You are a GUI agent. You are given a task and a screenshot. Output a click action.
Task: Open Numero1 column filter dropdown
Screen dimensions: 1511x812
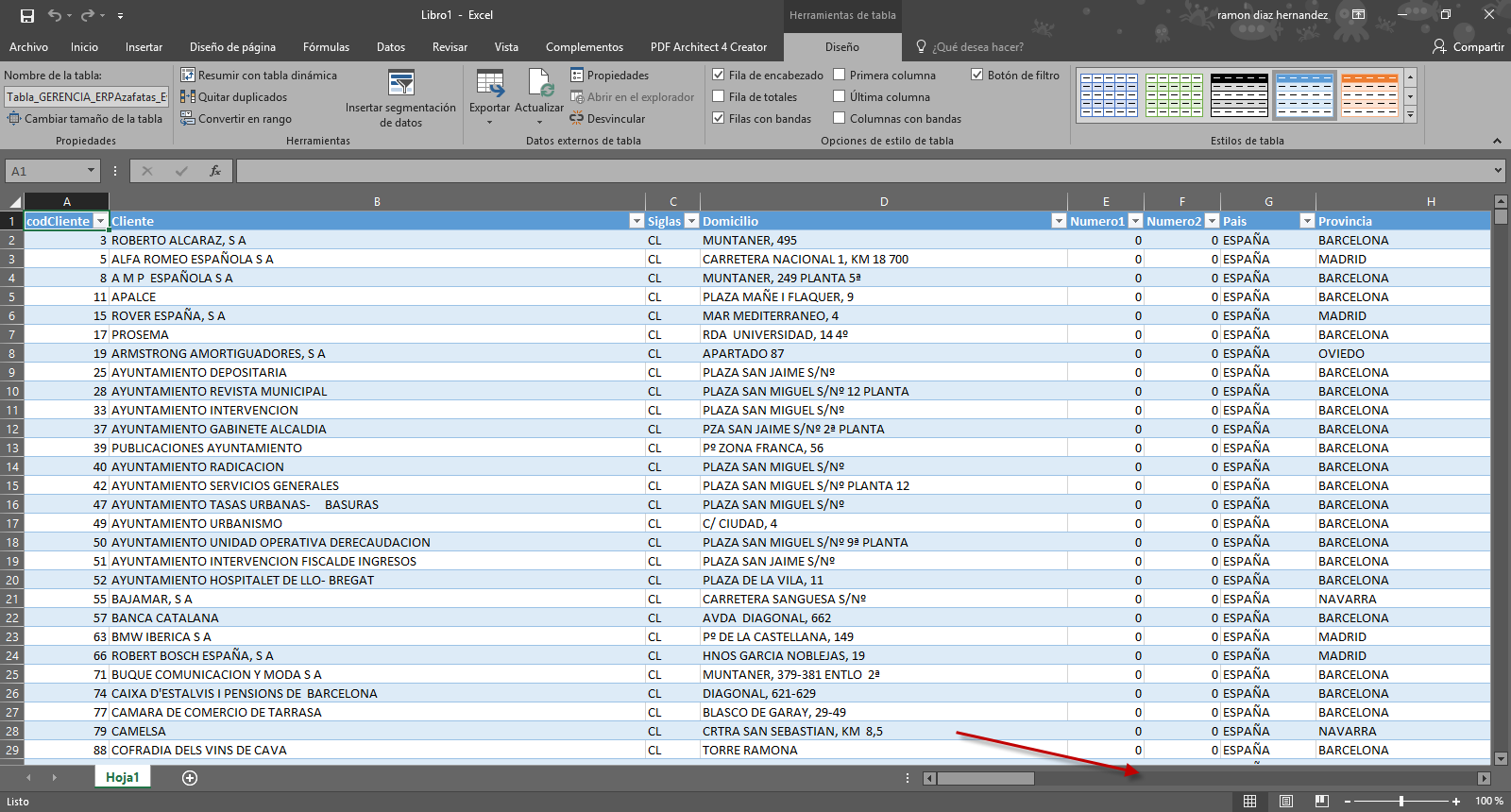coord(1135,221)
